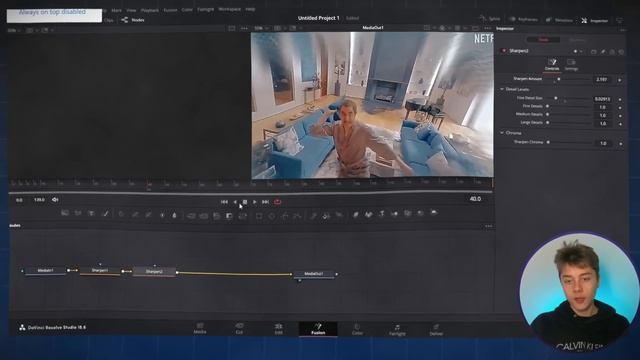Add a pRender particle node from toolbar
The image size is (640, 360).
click(x=339, y=215)
